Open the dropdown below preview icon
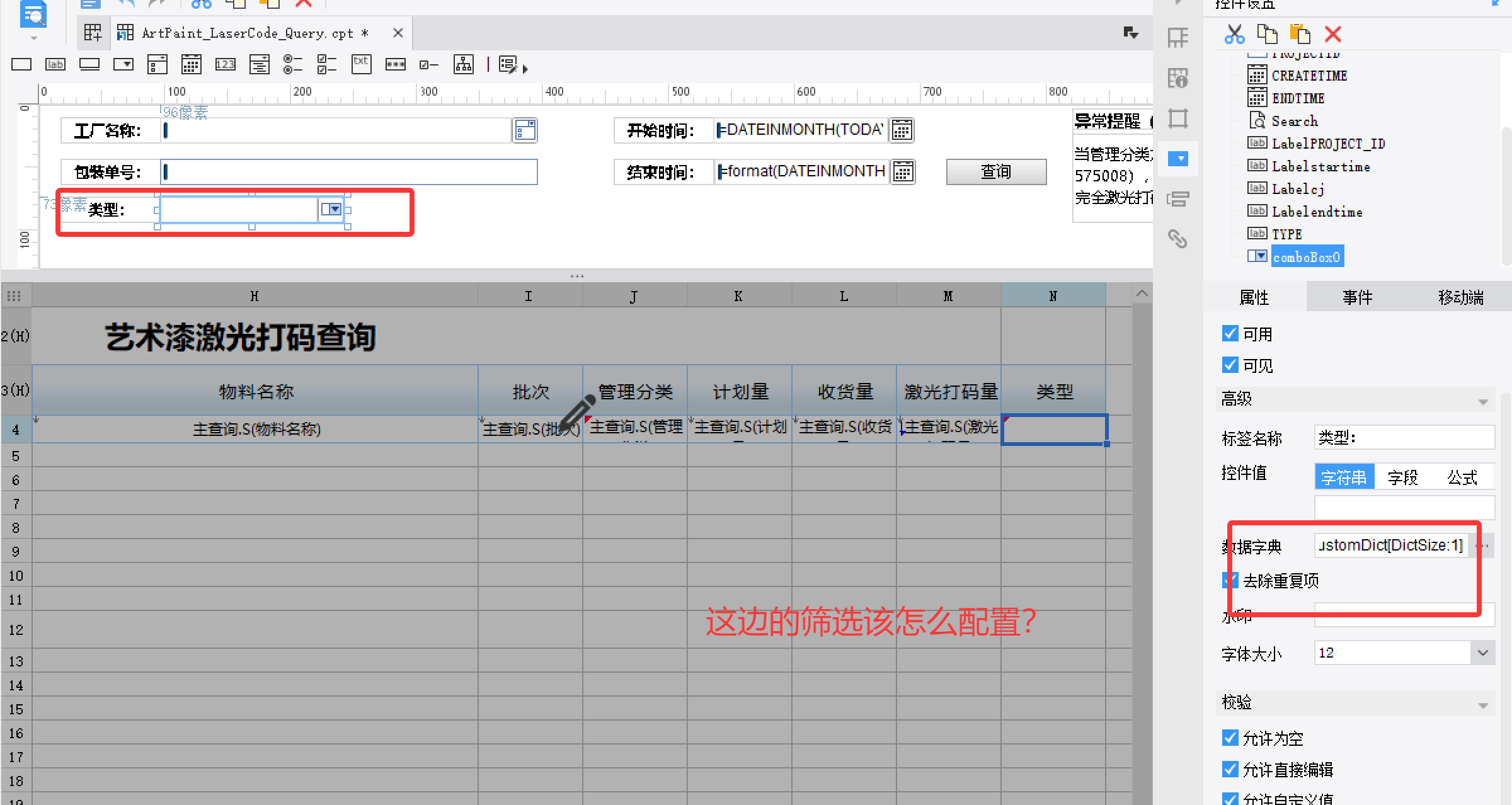Screen dimensions: 1512x805 click(33, 38)
